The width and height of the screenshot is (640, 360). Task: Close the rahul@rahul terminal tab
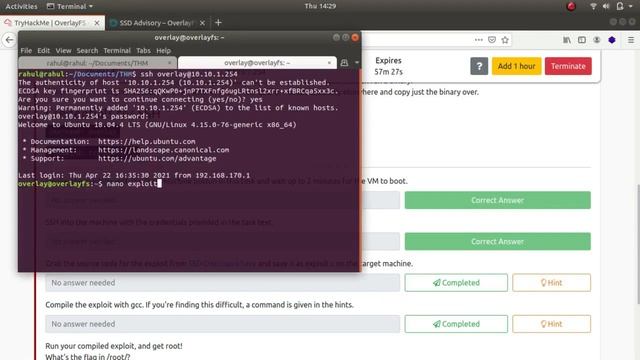coord(169,63)
